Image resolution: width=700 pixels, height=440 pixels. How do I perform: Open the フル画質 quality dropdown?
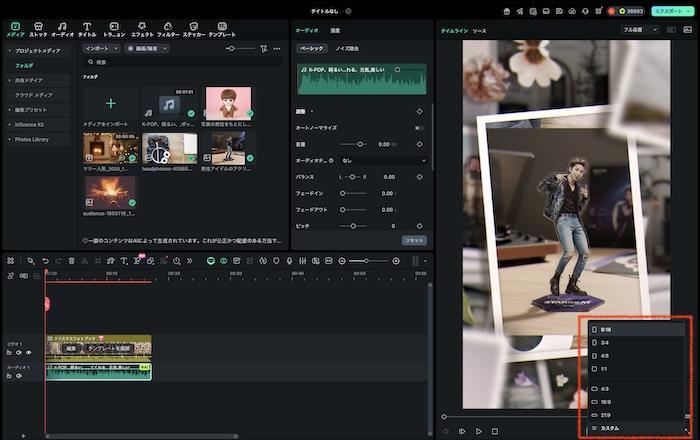coord(641,30)
